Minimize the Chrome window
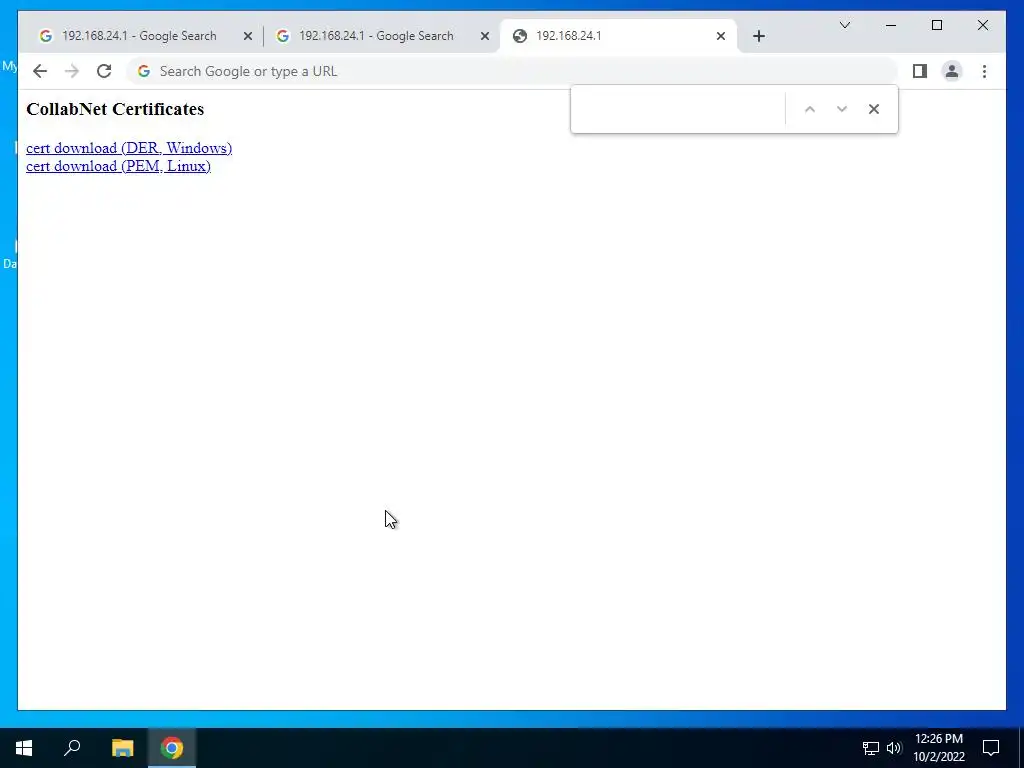Screen dimensions: 1024x768 891,25
